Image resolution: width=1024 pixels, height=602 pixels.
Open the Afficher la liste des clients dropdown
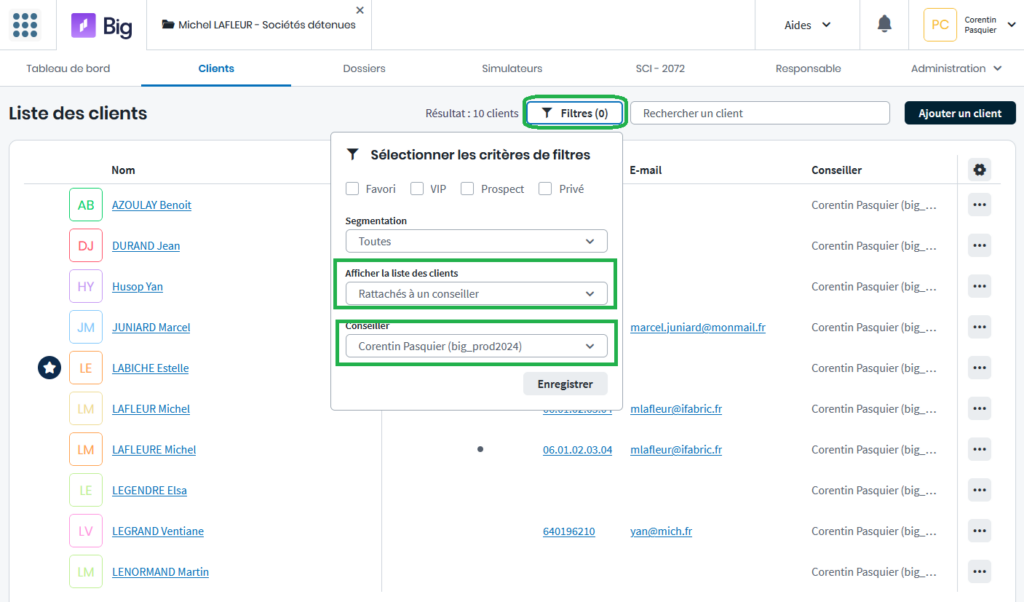click(x=476, y=294)
